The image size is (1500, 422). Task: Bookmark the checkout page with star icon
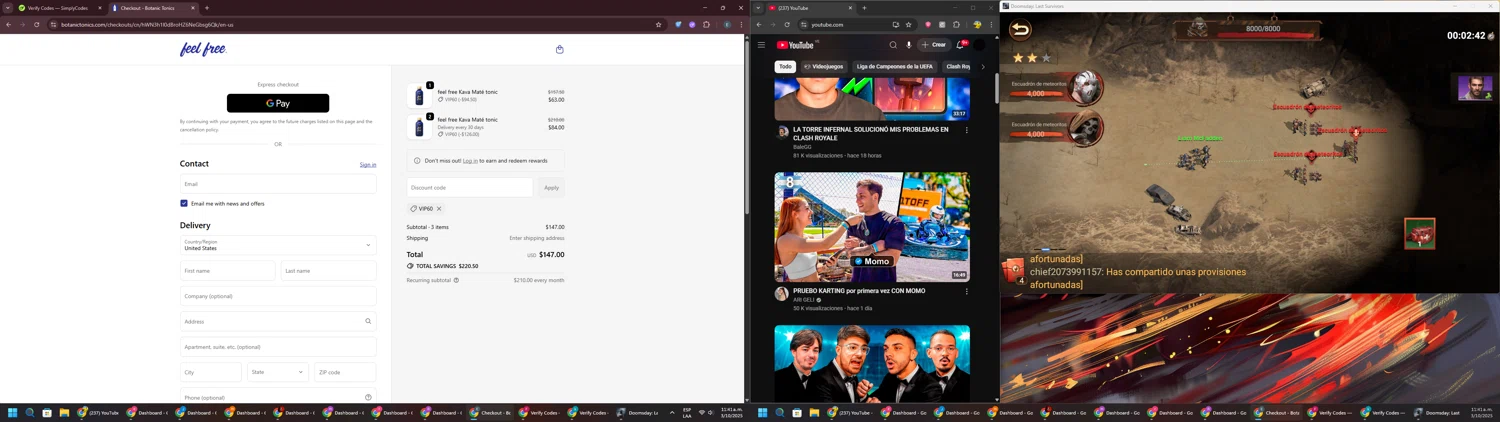pyautogui.click(x=658, y=25)
